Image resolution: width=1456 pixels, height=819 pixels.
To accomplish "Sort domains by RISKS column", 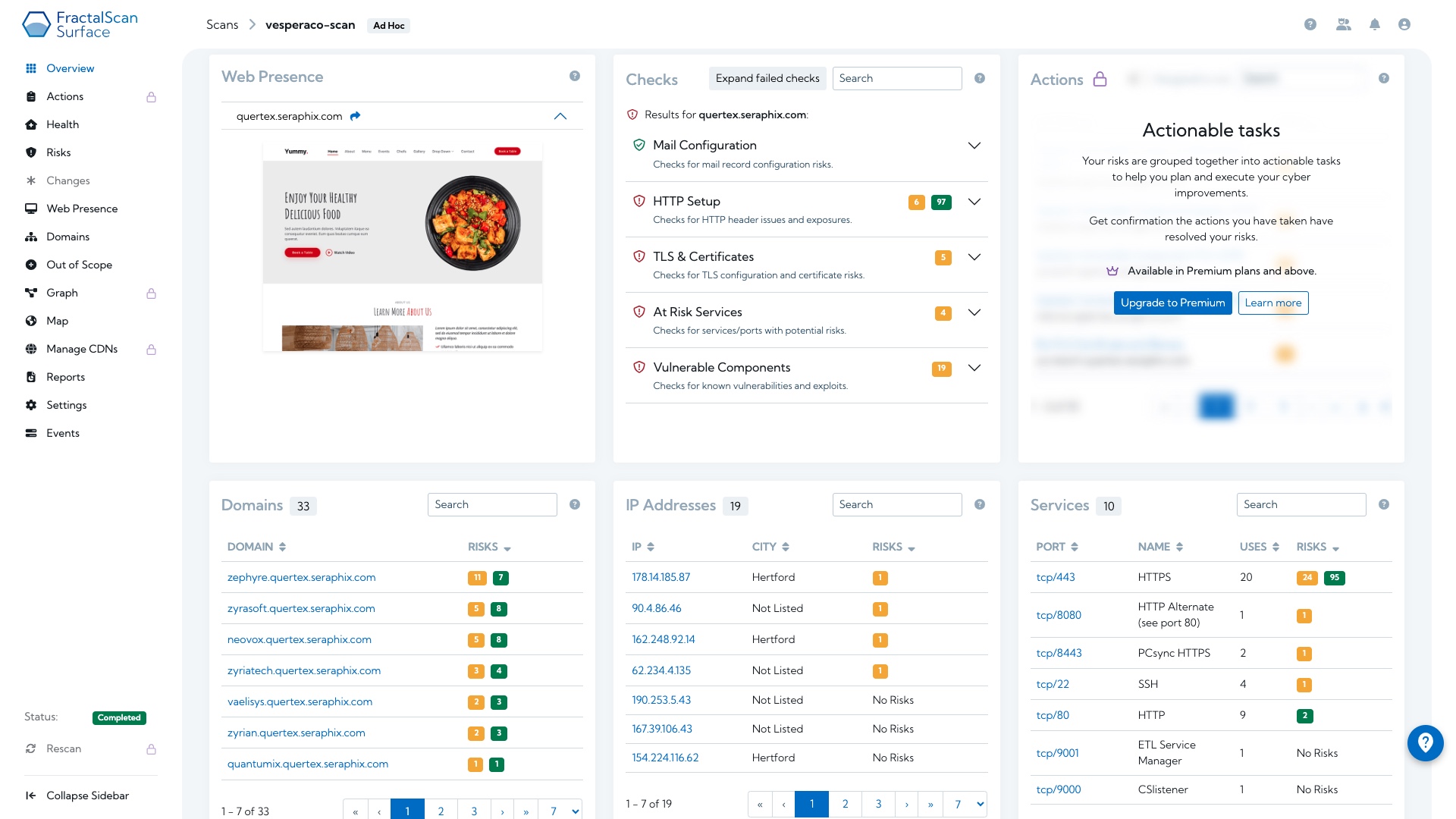I will pos(489,547).
